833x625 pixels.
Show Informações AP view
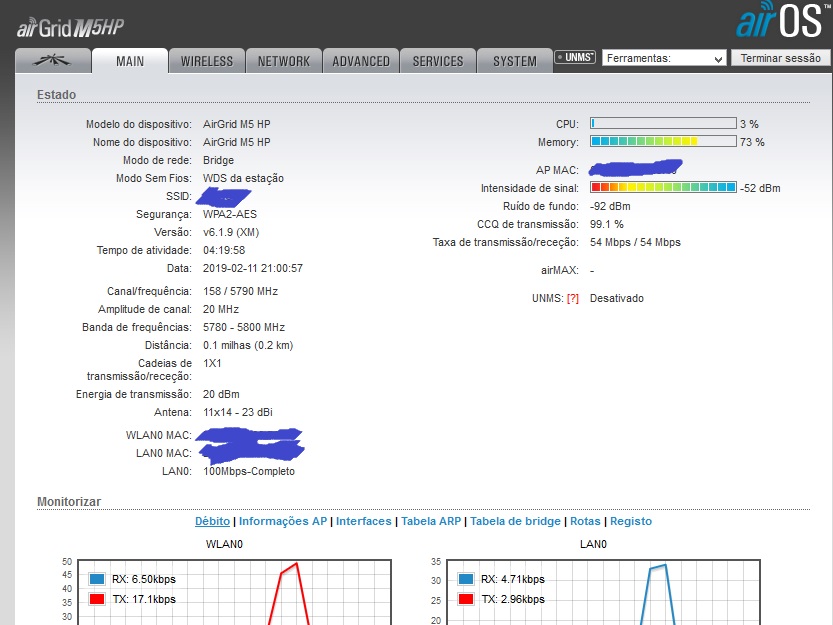283,521
